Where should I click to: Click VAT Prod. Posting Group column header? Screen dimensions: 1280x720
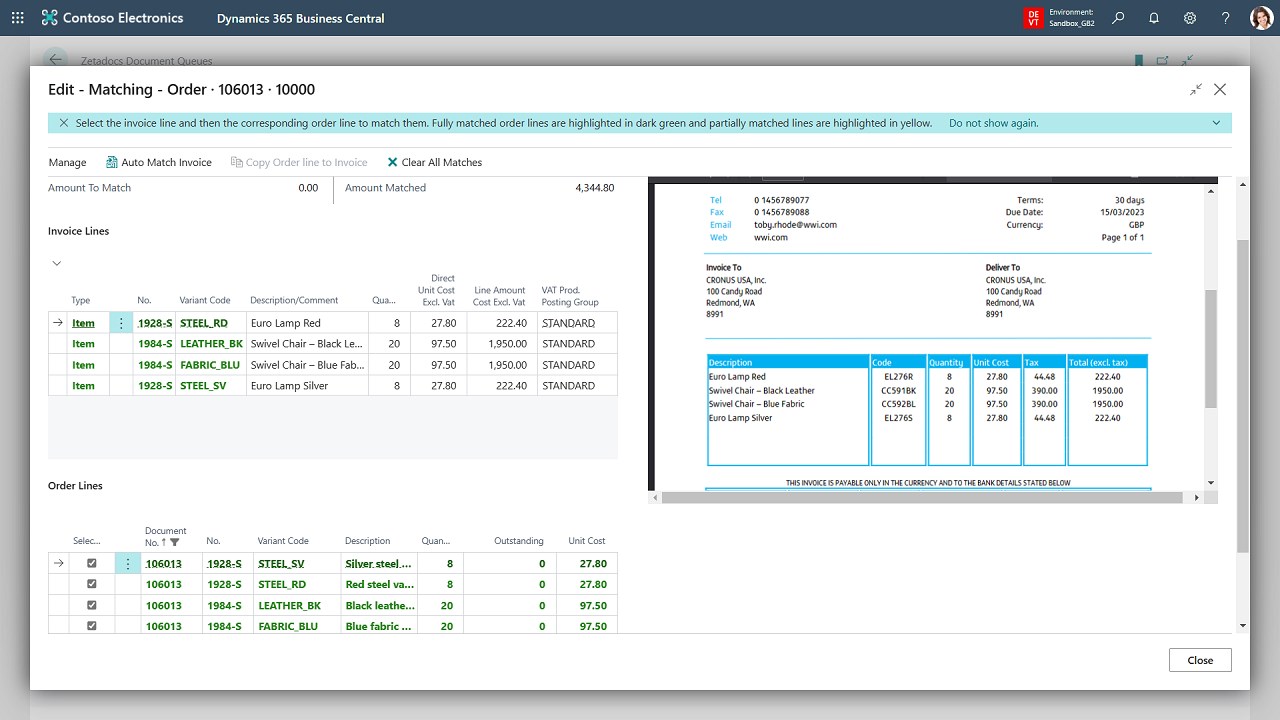coord(570,296)
